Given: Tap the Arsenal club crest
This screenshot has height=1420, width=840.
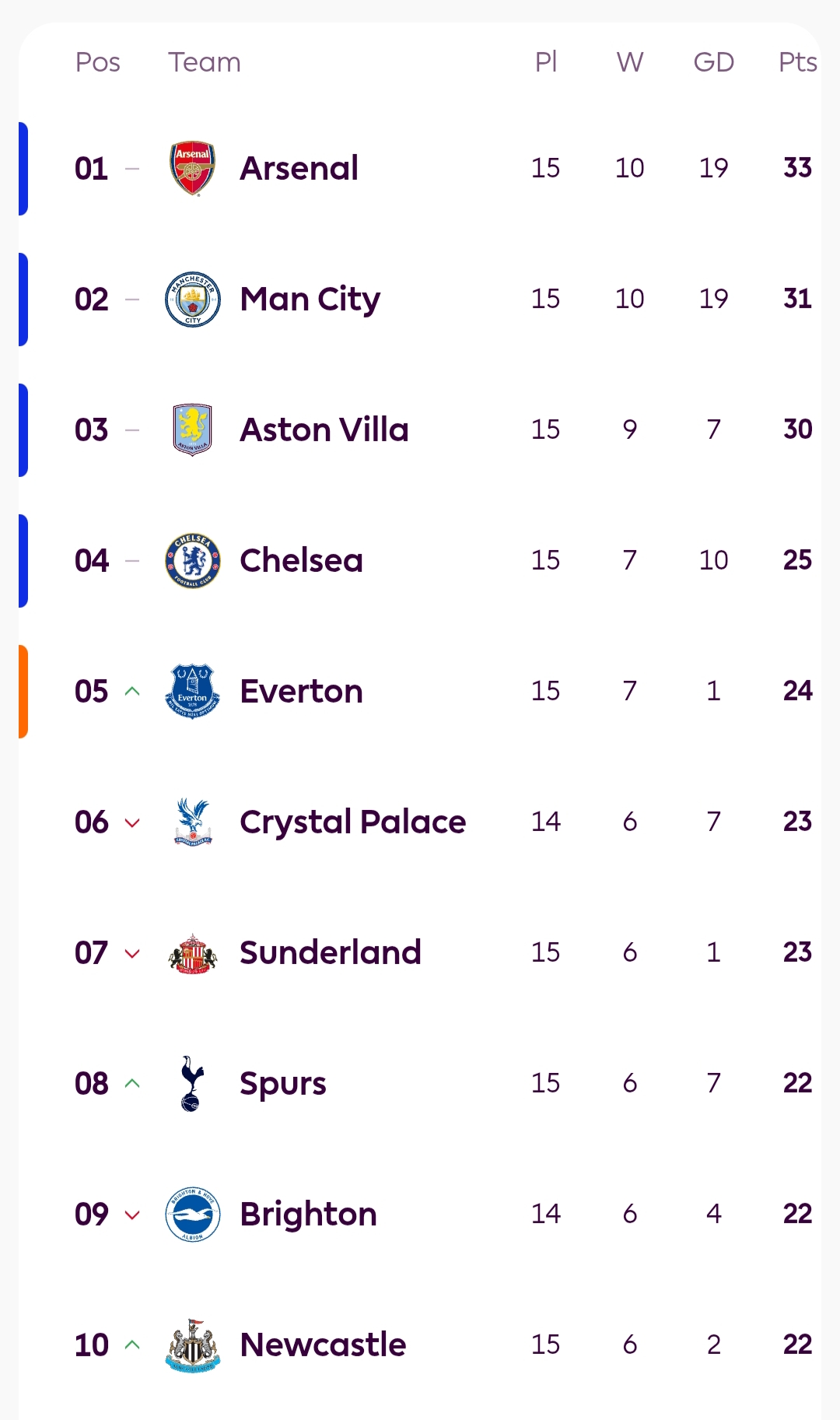Looking at the screenshot, I should point(192,168).
